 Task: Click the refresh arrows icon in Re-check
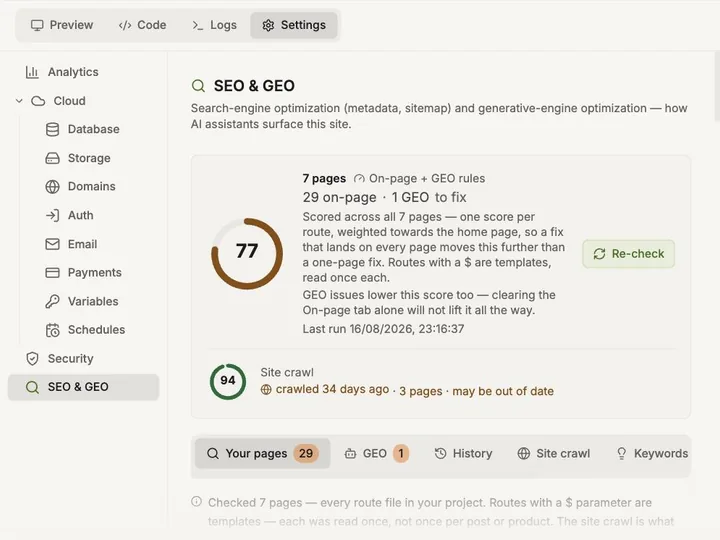(x=599, y=254)
